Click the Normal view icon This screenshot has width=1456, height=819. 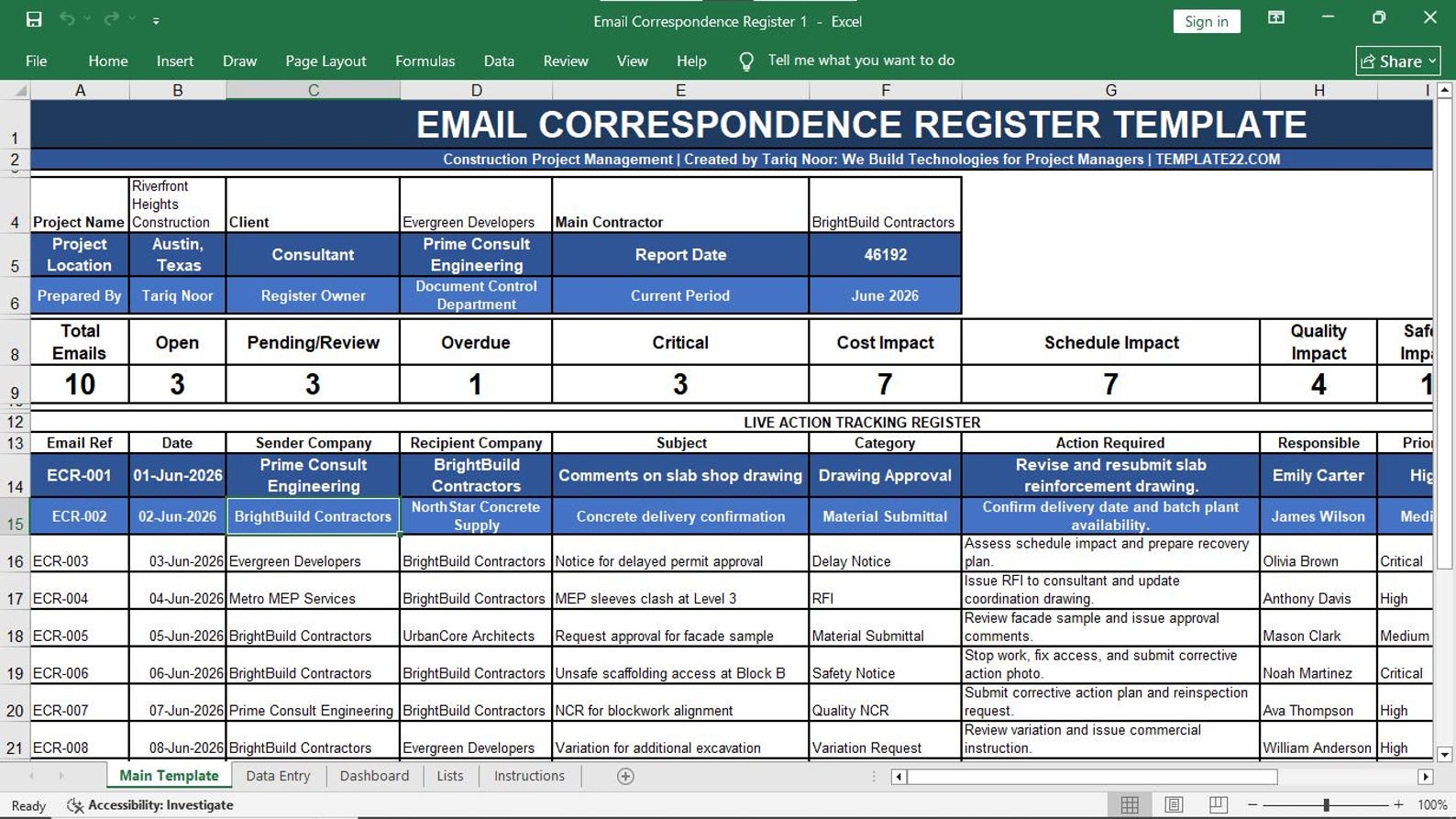coord(1130,804)
